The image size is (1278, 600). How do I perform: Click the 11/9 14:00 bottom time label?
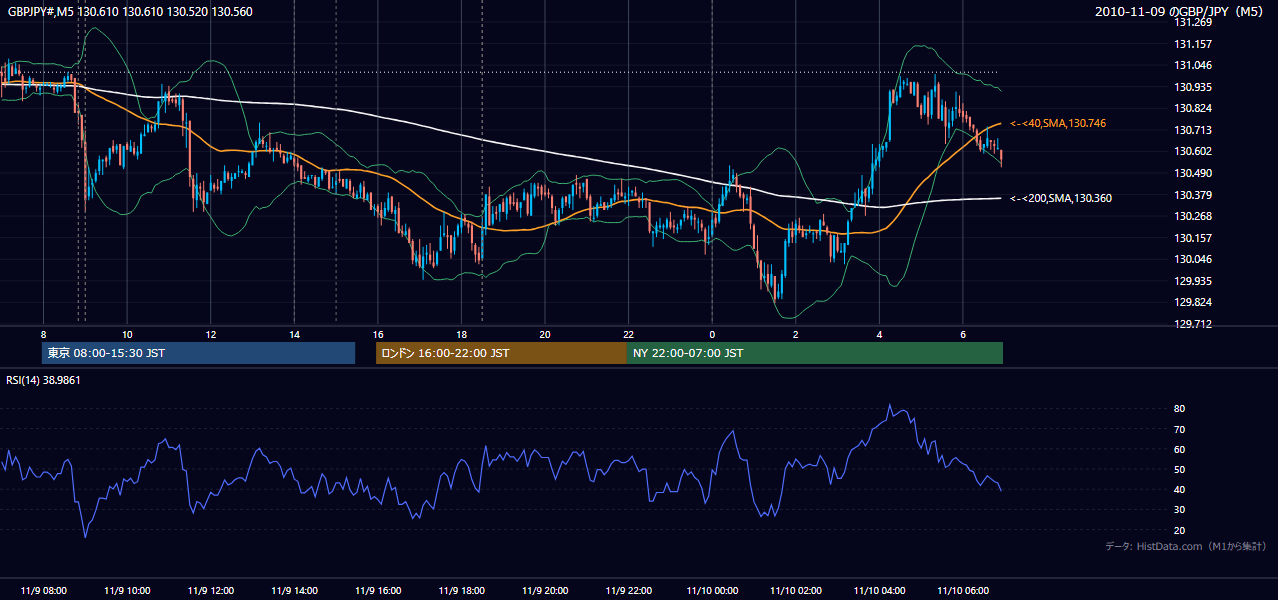coord(294,591)
